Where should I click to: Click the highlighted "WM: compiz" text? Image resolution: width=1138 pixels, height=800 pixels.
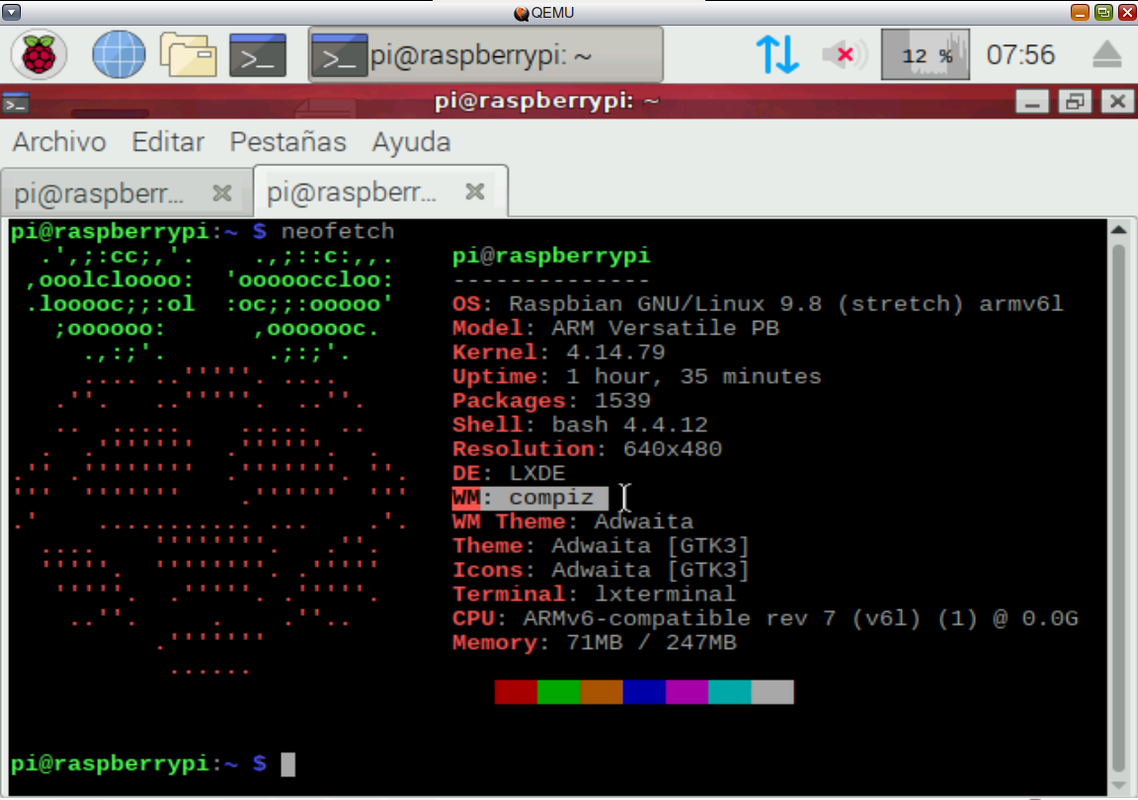point(530,498)
